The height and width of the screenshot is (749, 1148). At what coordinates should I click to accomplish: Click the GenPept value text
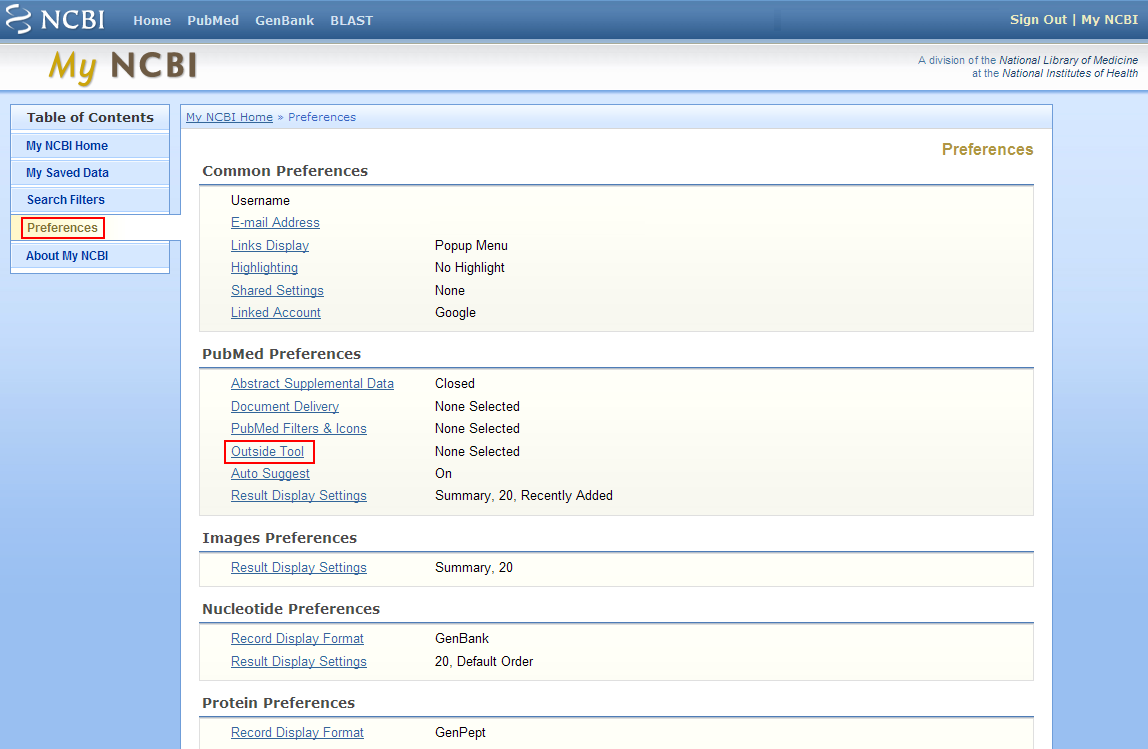click(461, 732)
